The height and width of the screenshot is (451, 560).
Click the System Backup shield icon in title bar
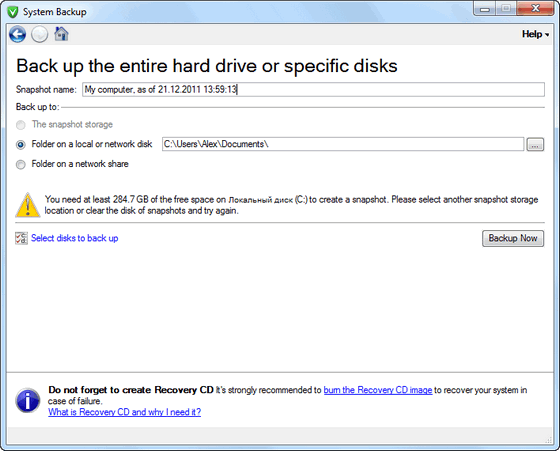12,12
